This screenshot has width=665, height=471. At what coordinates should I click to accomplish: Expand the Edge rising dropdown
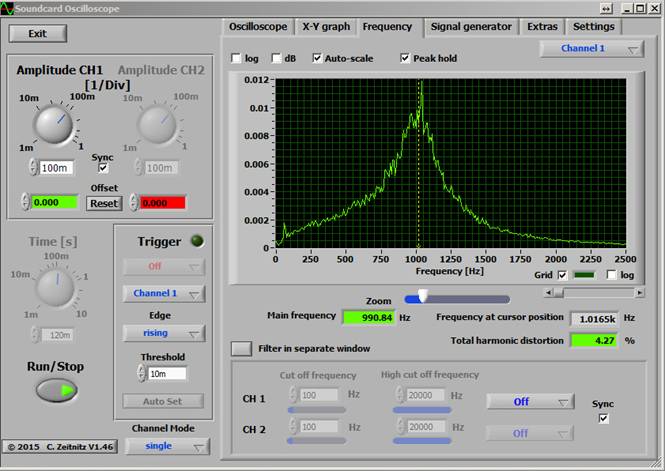163,333
